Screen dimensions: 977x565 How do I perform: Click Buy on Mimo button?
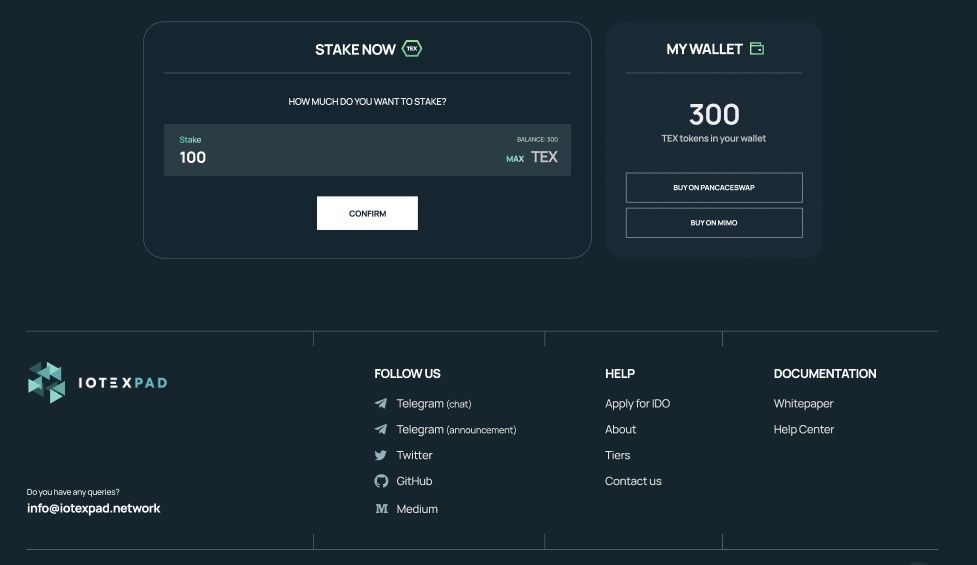pyautogui.click(x=714, y=222)
